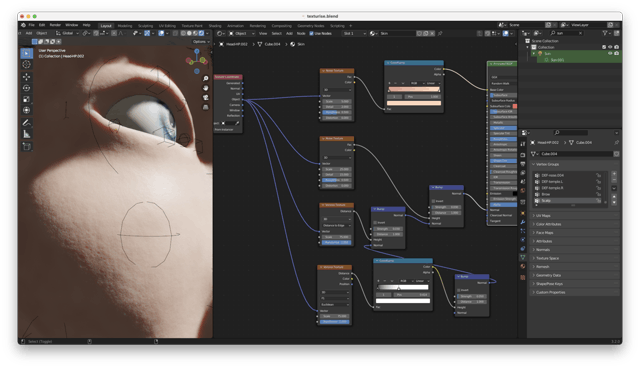This screenshot has width=640, height=368.
Task: Open the Slot 1 material slot dropdown
Action: click(x=354, y=33)
